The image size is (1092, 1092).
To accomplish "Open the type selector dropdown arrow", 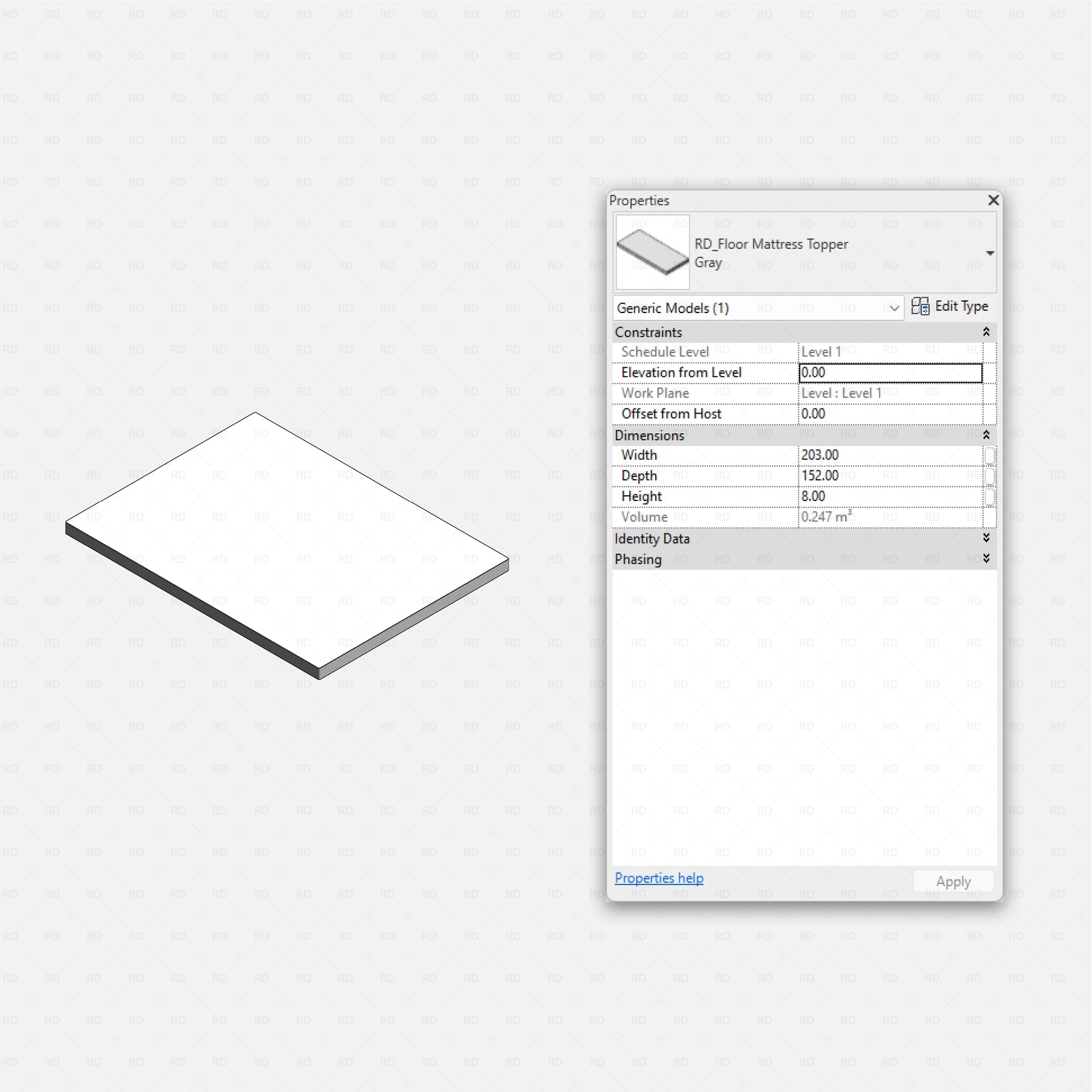I will [989, 253].
